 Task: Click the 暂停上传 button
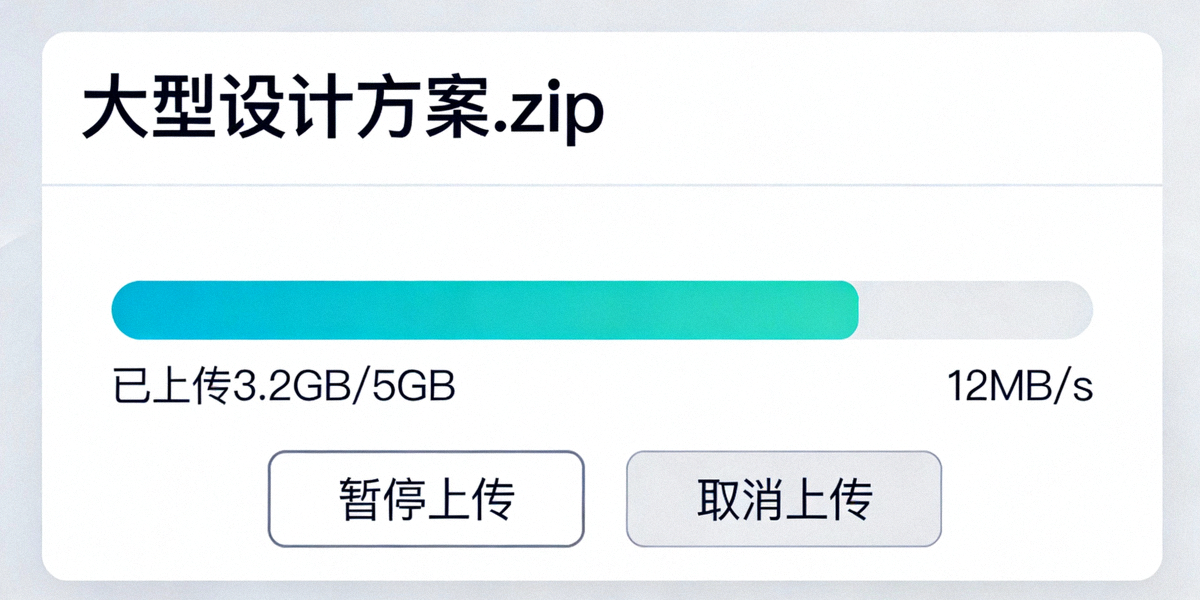pos(425,498)
